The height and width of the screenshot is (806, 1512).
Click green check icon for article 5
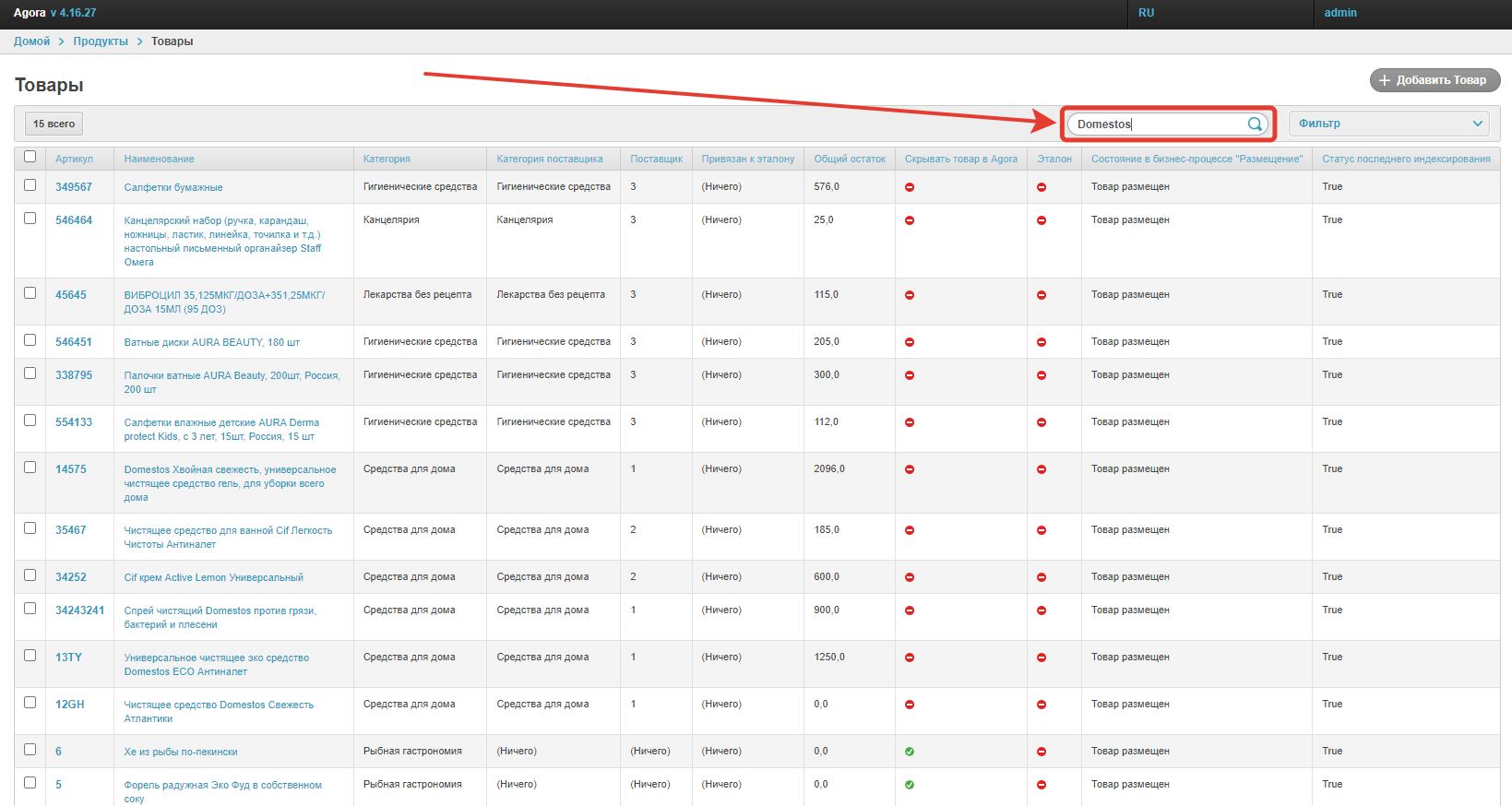point(910,785)
